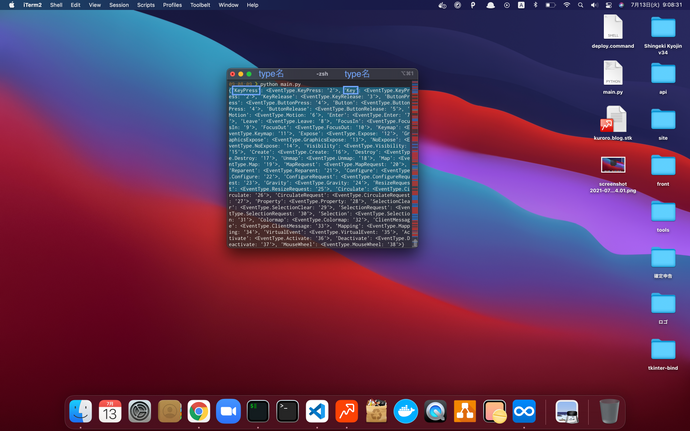Open the Apple menu

click(x=12, y=5)
